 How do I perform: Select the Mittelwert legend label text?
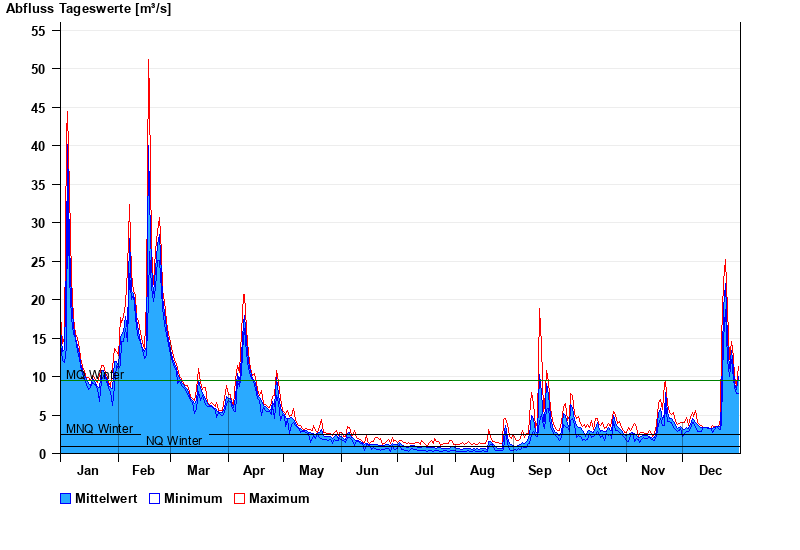point(105,499)
